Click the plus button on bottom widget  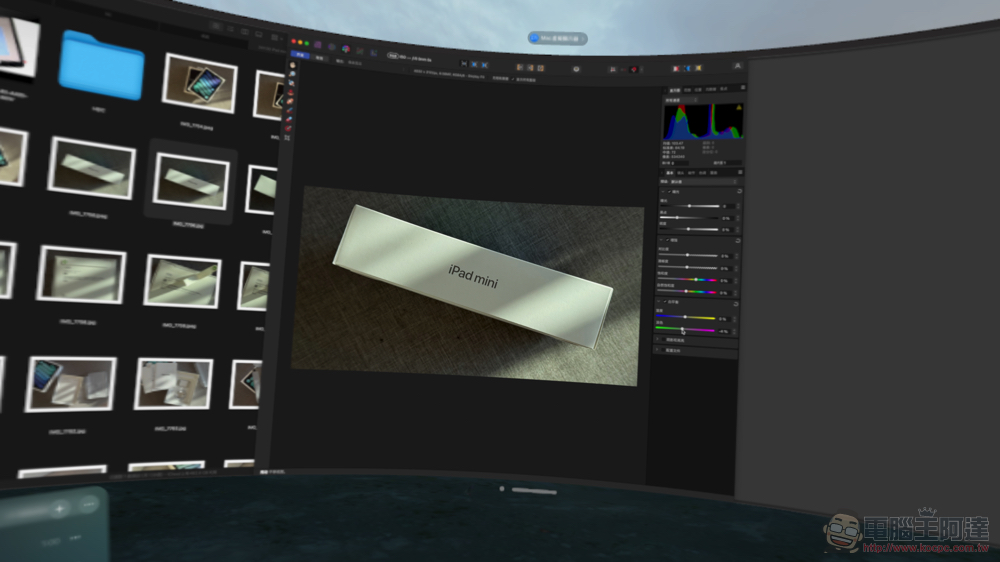tap(59, 508)
